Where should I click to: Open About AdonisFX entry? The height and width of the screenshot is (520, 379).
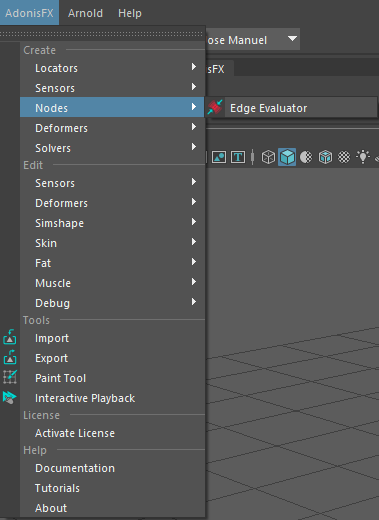[x=112, y=508]
